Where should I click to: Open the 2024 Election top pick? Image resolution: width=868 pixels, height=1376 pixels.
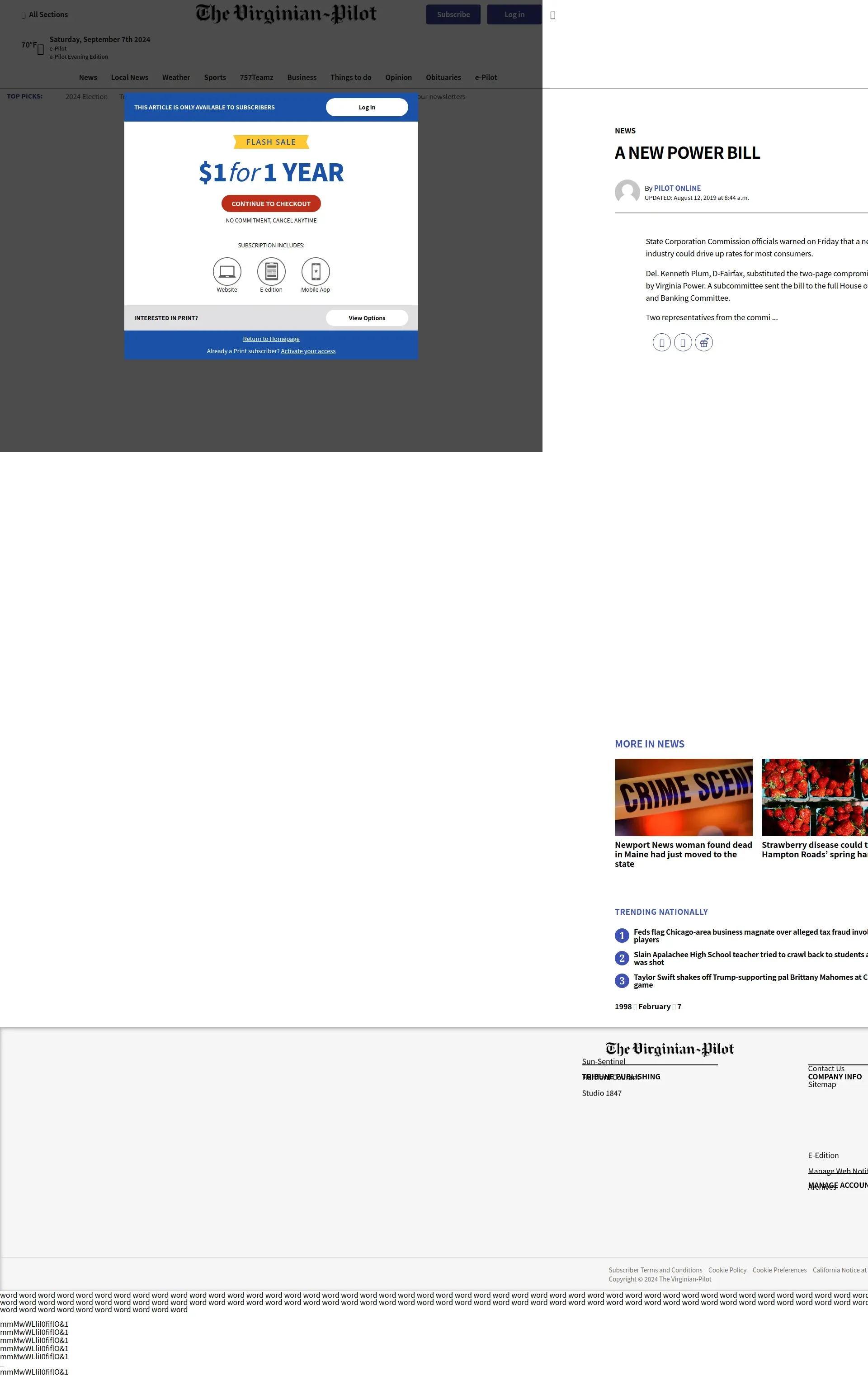[x=86, y=97]
